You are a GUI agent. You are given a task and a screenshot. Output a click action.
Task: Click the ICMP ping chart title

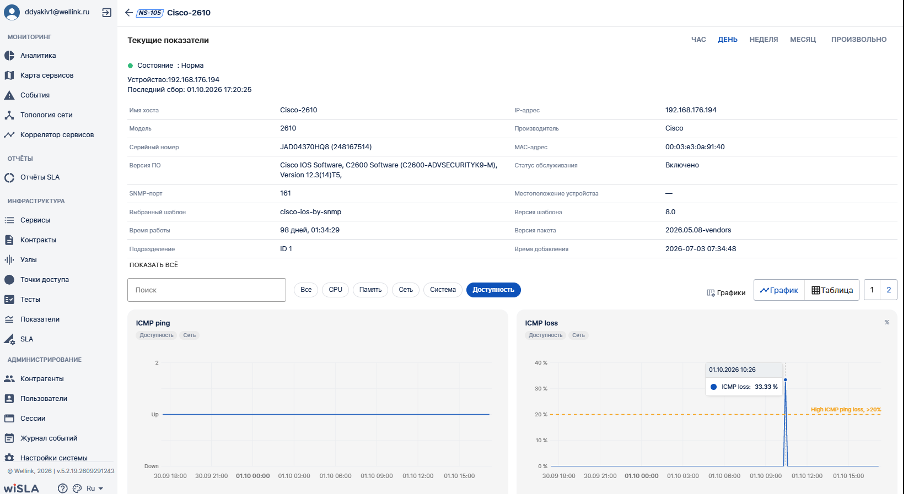pos(153,323)
